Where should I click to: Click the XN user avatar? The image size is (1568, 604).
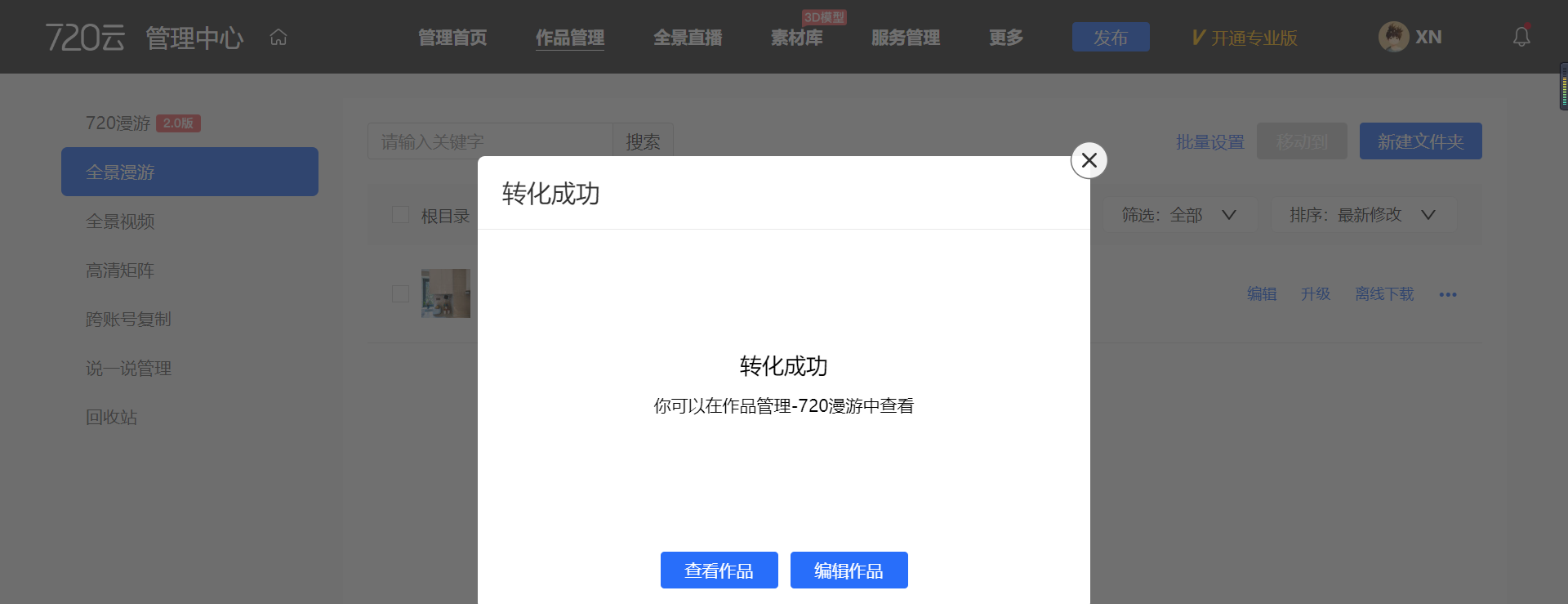(x=1393, y=37)
